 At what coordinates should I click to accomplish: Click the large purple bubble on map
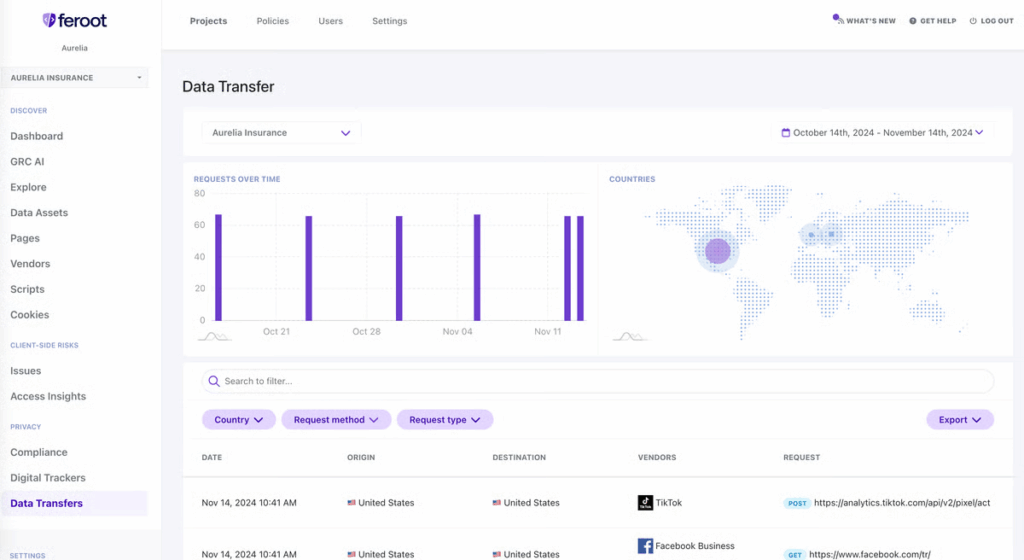click(717, 251)
